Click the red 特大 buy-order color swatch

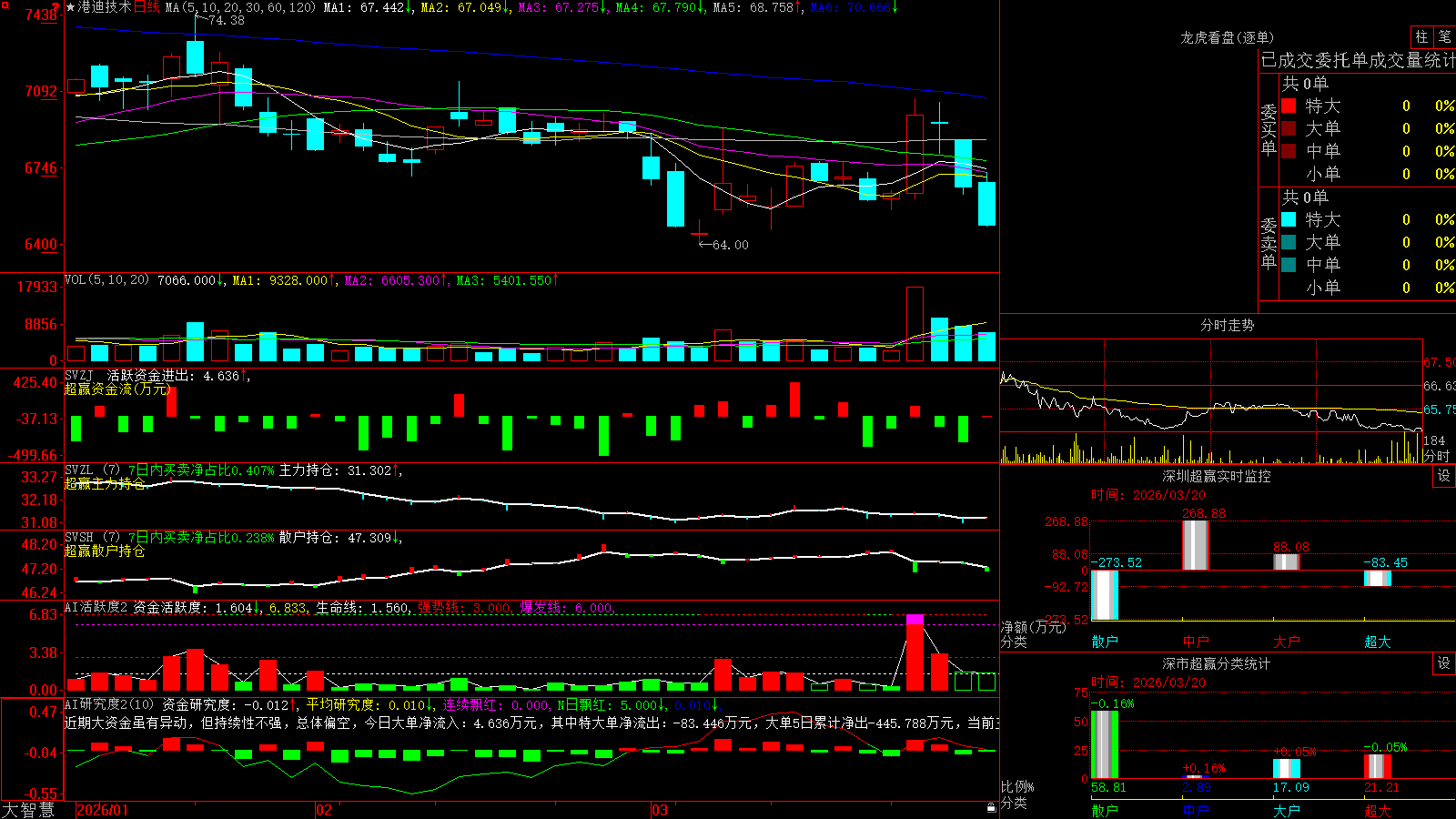point(1289,106)
